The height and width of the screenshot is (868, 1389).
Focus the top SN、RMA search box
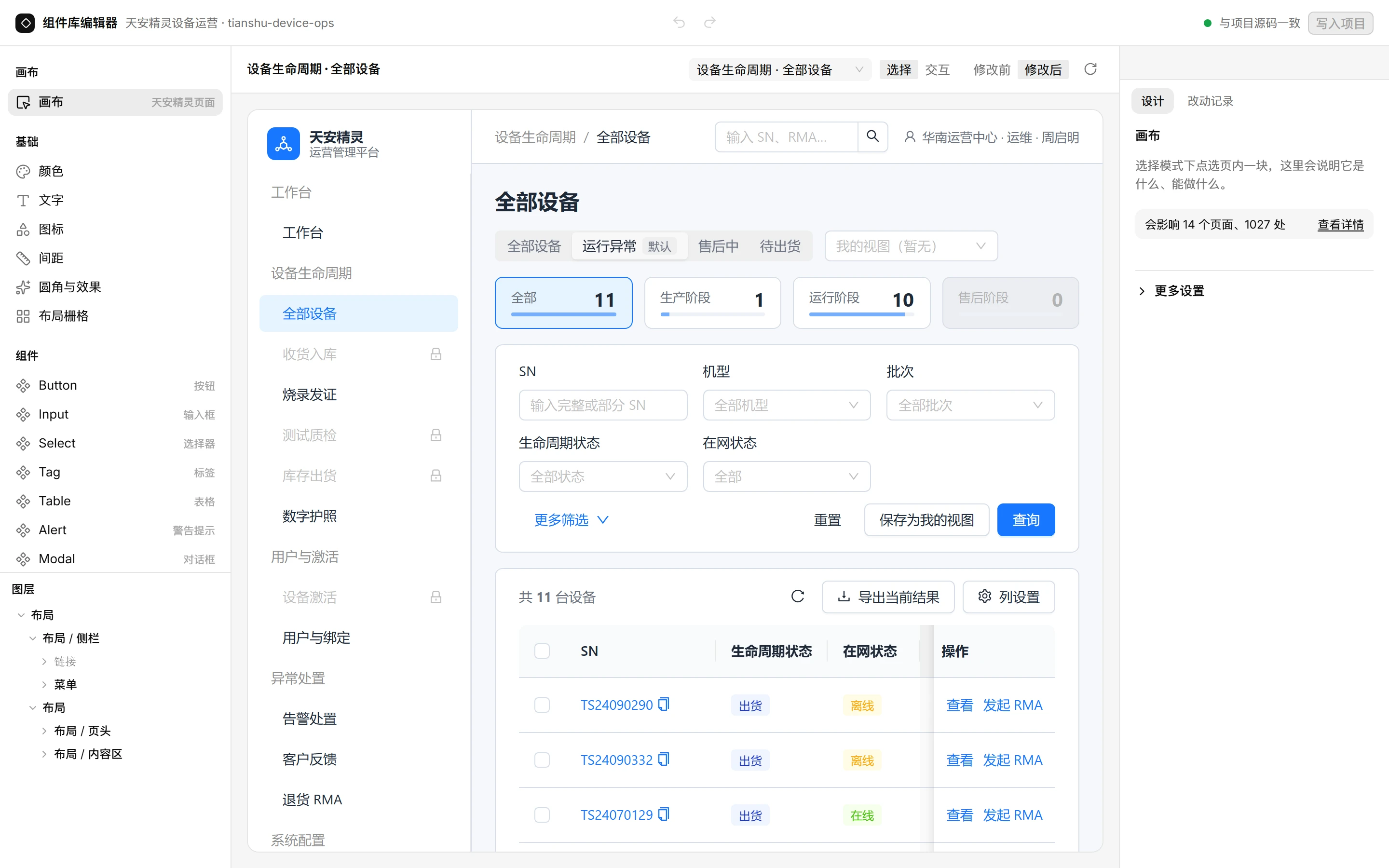[786, 136]
